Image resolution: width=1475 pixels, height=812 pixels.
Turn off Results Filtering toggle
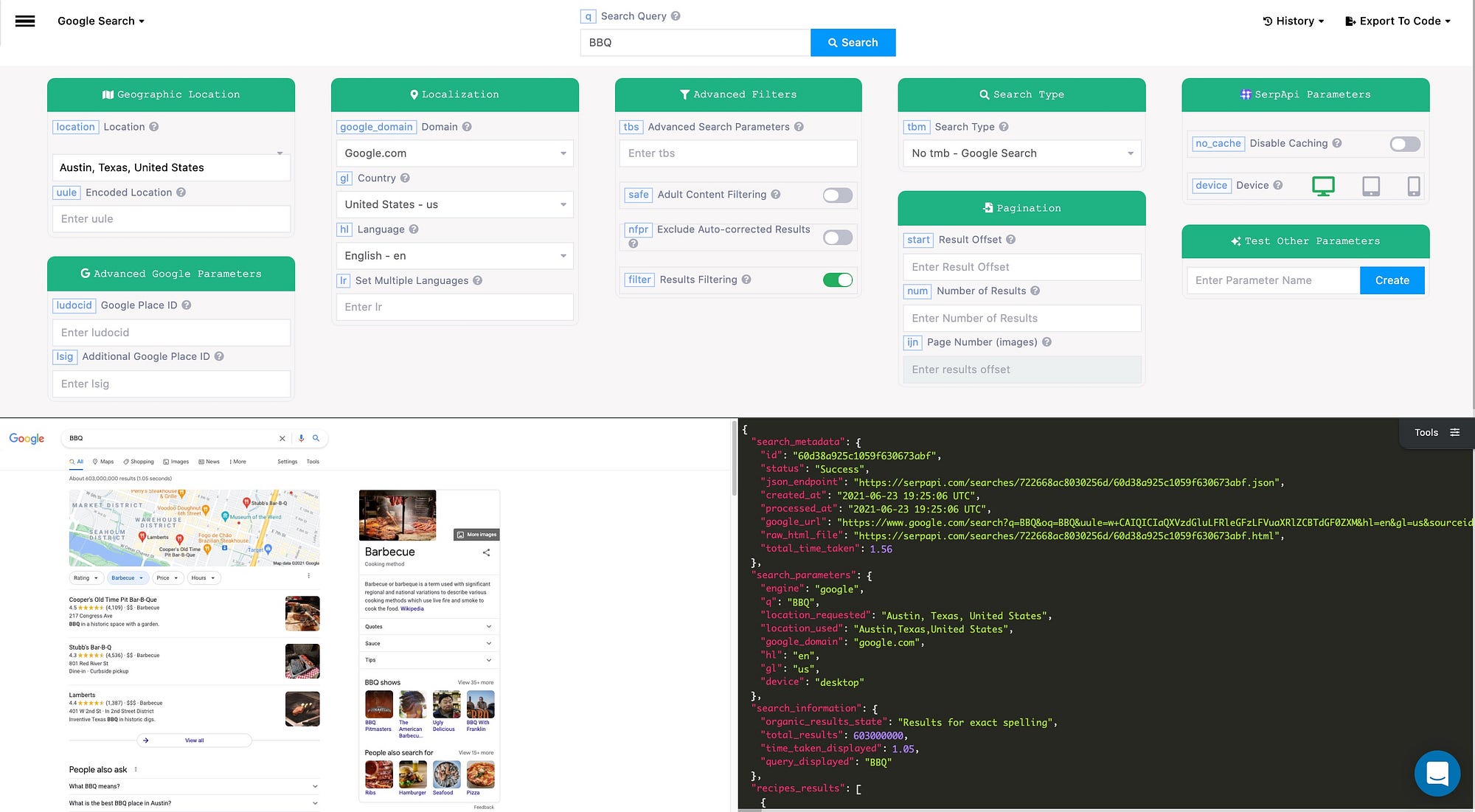pos(837,280)
